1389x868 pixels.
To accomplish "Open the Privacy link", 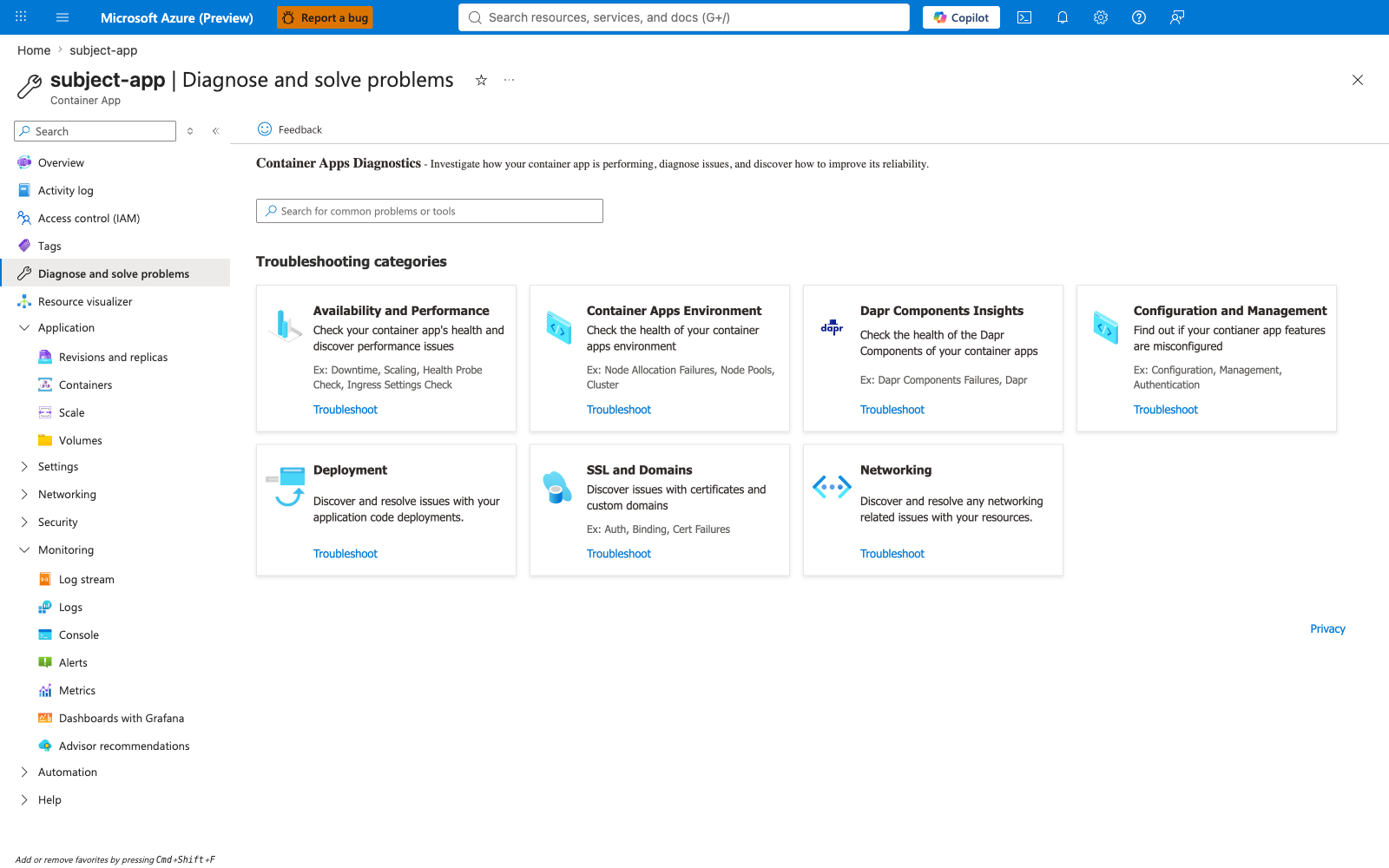I will click(x=1327, y=629).
